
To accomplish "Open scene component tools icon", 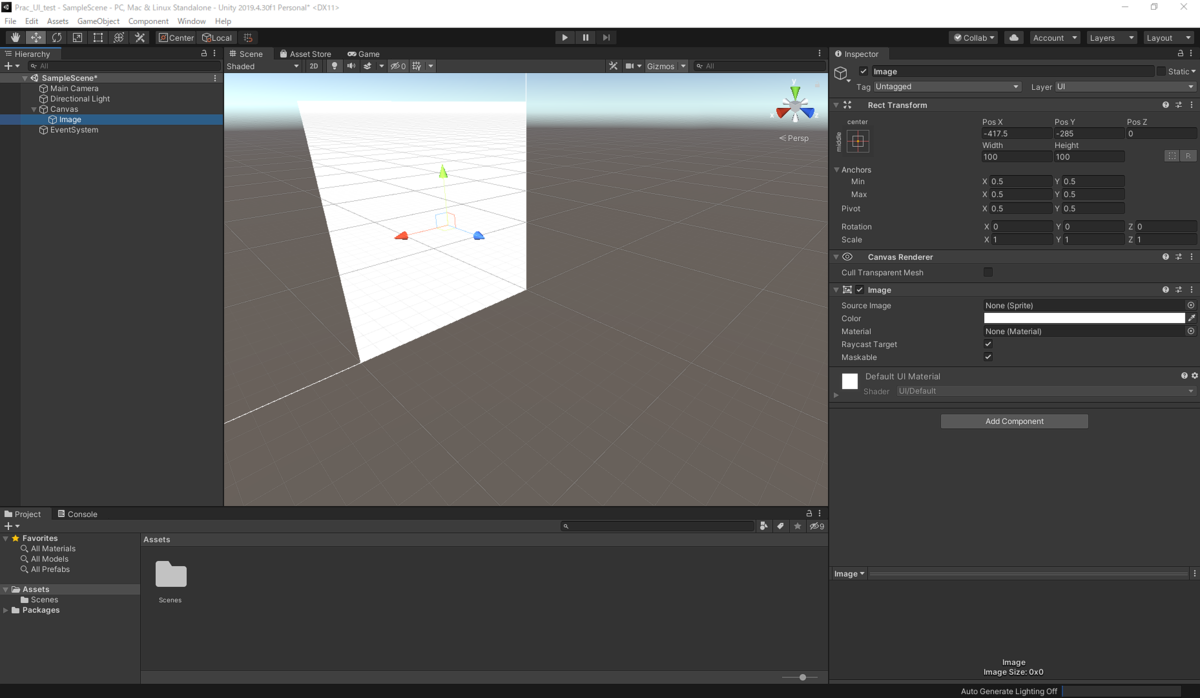I will coord(613,66).
